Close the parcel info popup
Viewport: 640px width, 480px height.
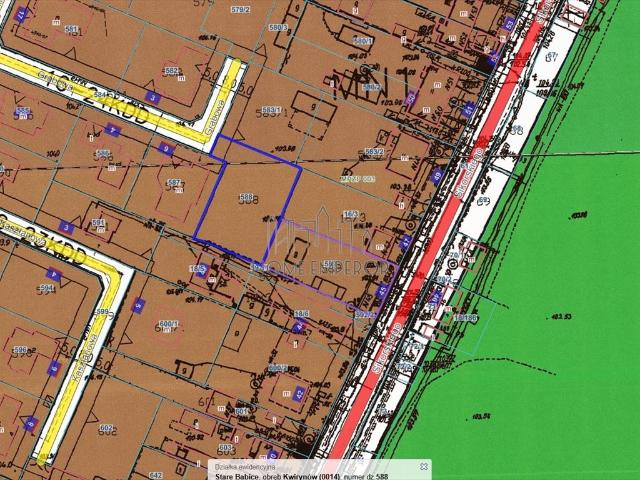tap(424, 467)
